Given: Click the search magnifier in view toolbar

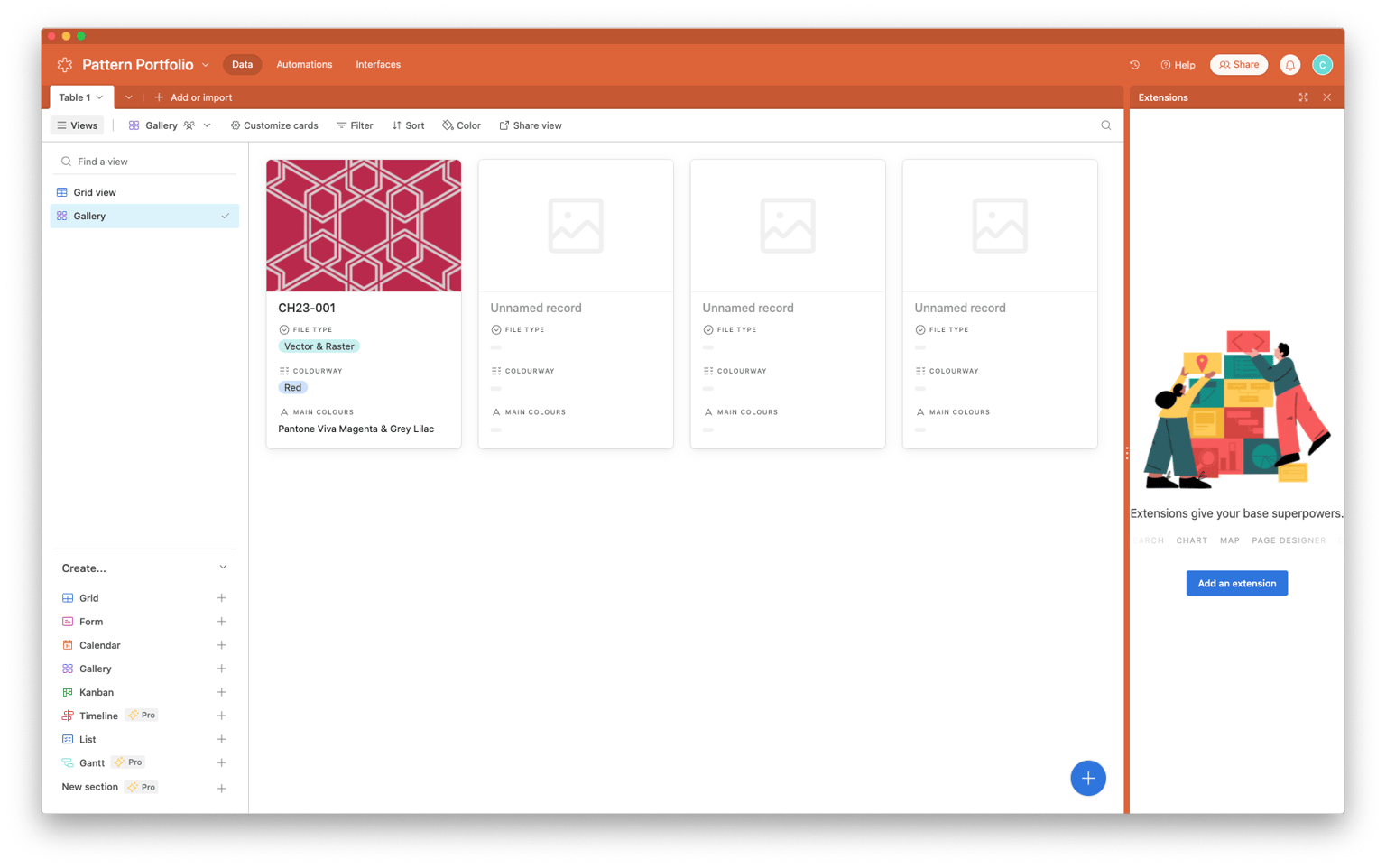Looking at the screenshot, I should click(x=1105, y=125).
